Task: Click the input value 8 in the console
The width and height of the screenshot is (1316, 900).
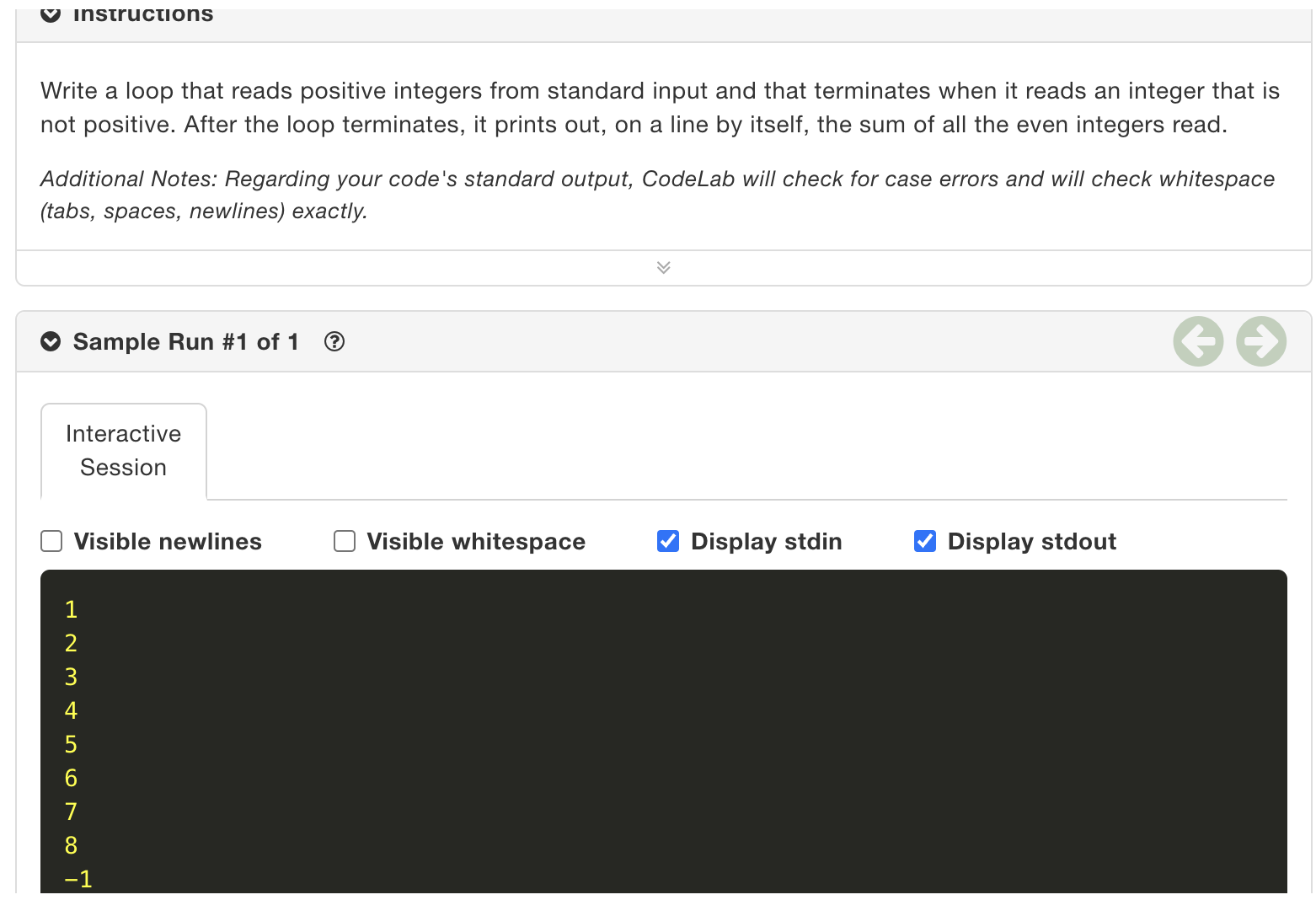Action: click(71, 845)
